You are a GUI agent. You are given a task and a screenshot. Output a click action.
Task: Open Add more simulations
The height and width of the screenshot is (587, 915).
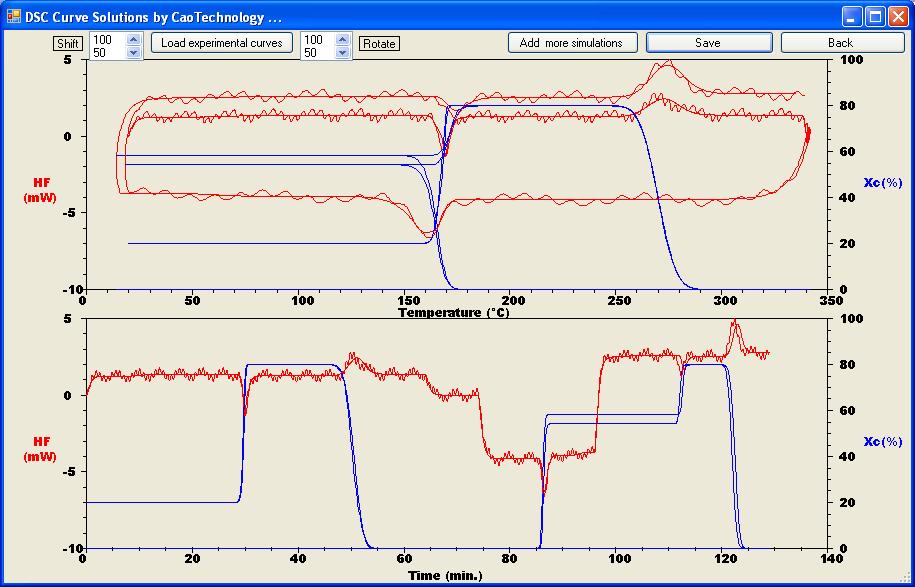coord(572,42)
